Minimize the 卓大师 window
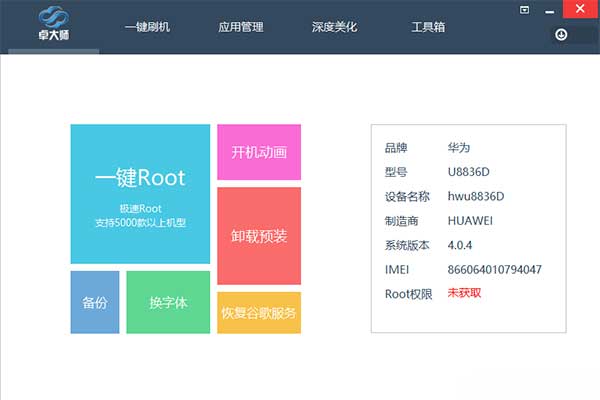600x400 pixels. (x=549, y=11)
